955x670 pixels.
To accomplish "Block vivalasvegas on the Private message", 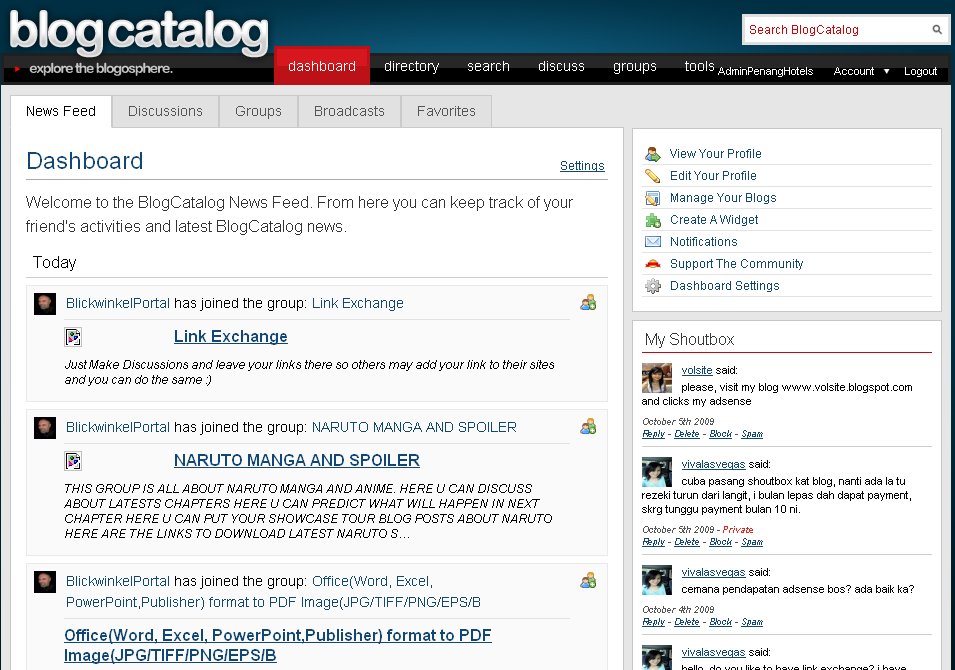I will [721, 541].
